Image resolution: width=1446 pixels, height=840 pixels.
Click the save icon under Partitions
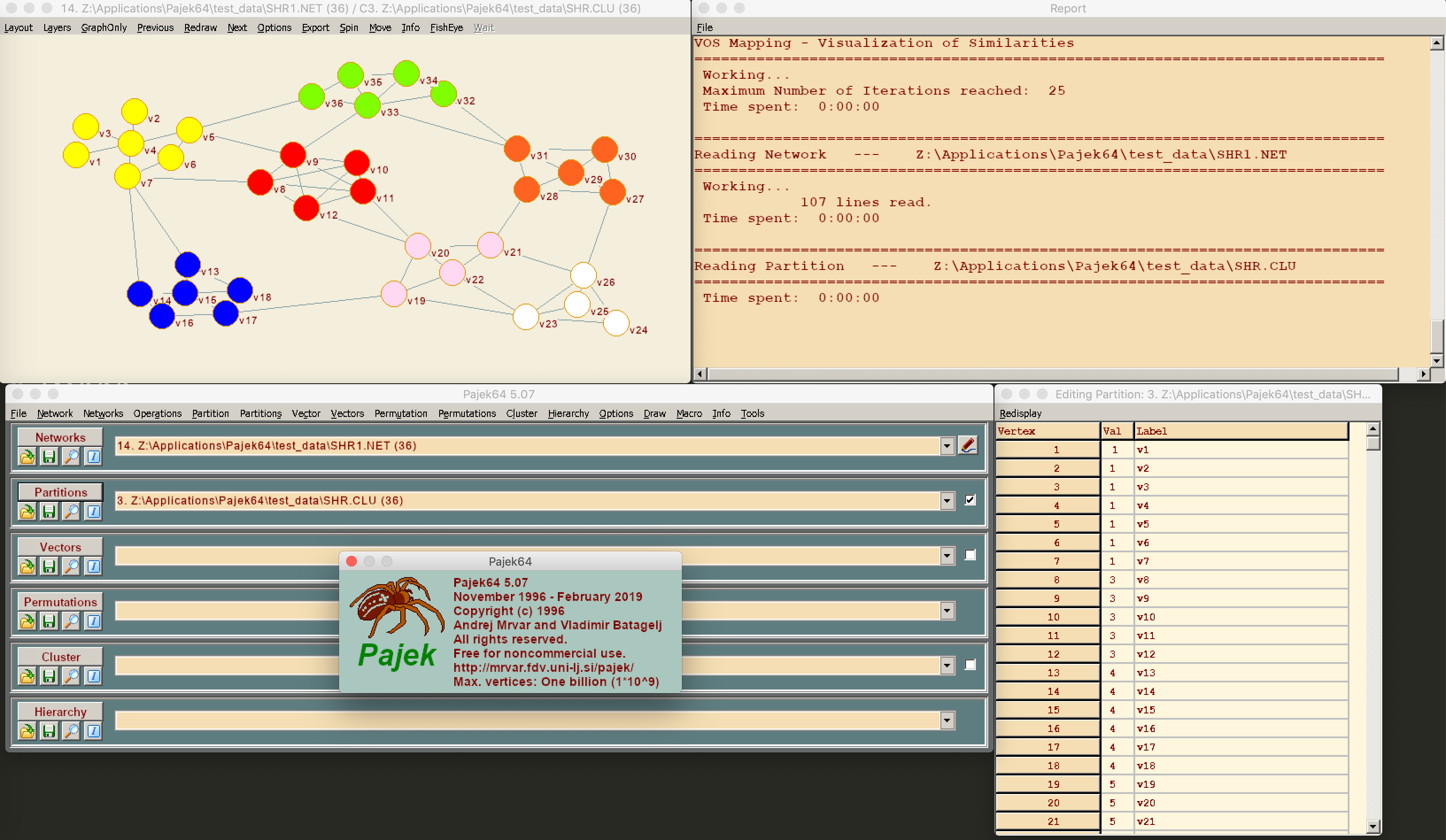click(49, 511)
